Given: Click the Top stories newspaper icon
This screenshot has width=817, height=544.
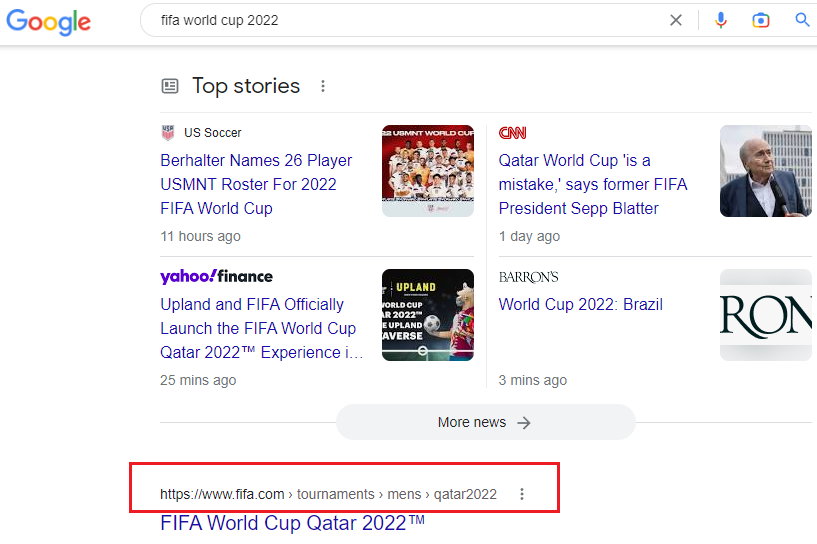Looking at the screenshot, I should [x=170, y=86].
